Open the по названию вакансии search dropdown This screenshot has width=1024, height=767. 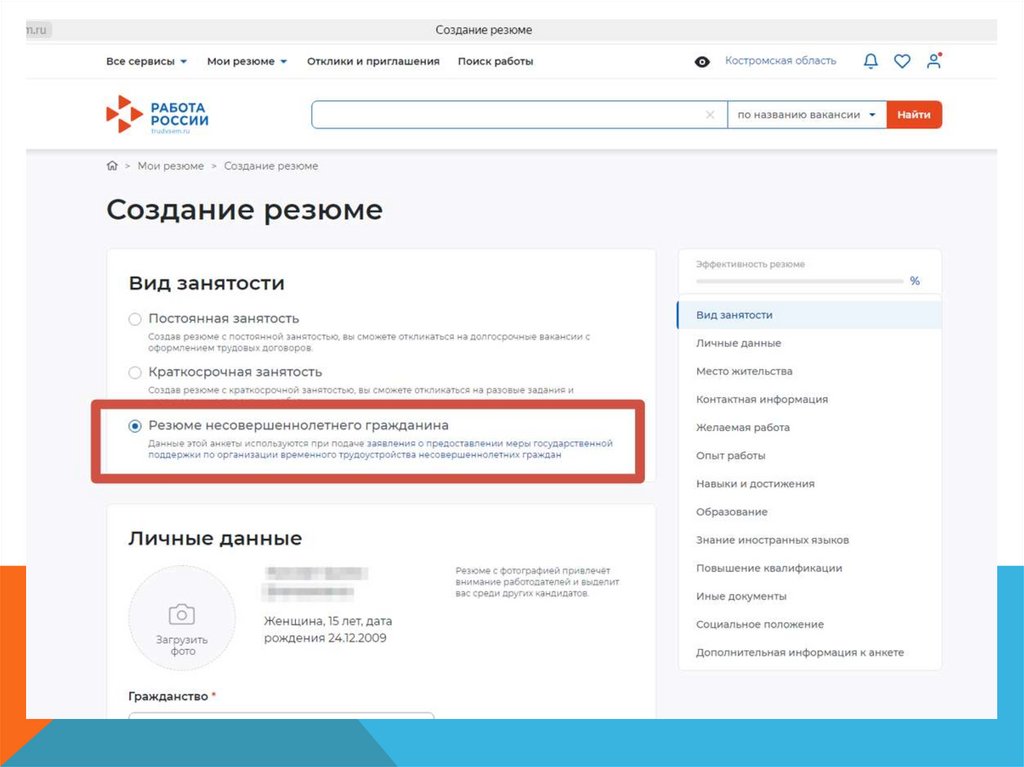click(807, 114)
